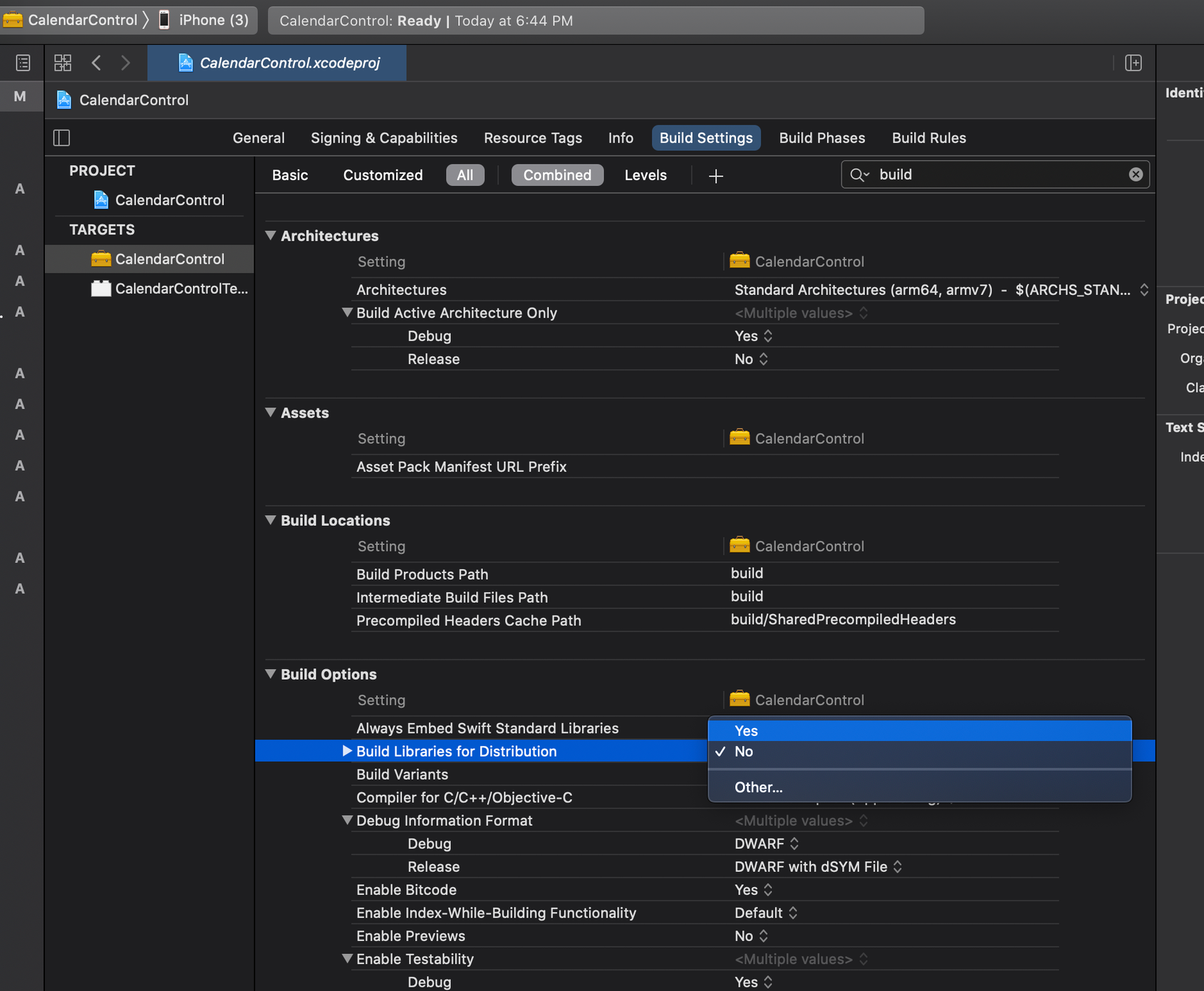Change Enable Testability Debug Yes popup
The height and width of the screenshot is (991, 1204).
point(754,982)
